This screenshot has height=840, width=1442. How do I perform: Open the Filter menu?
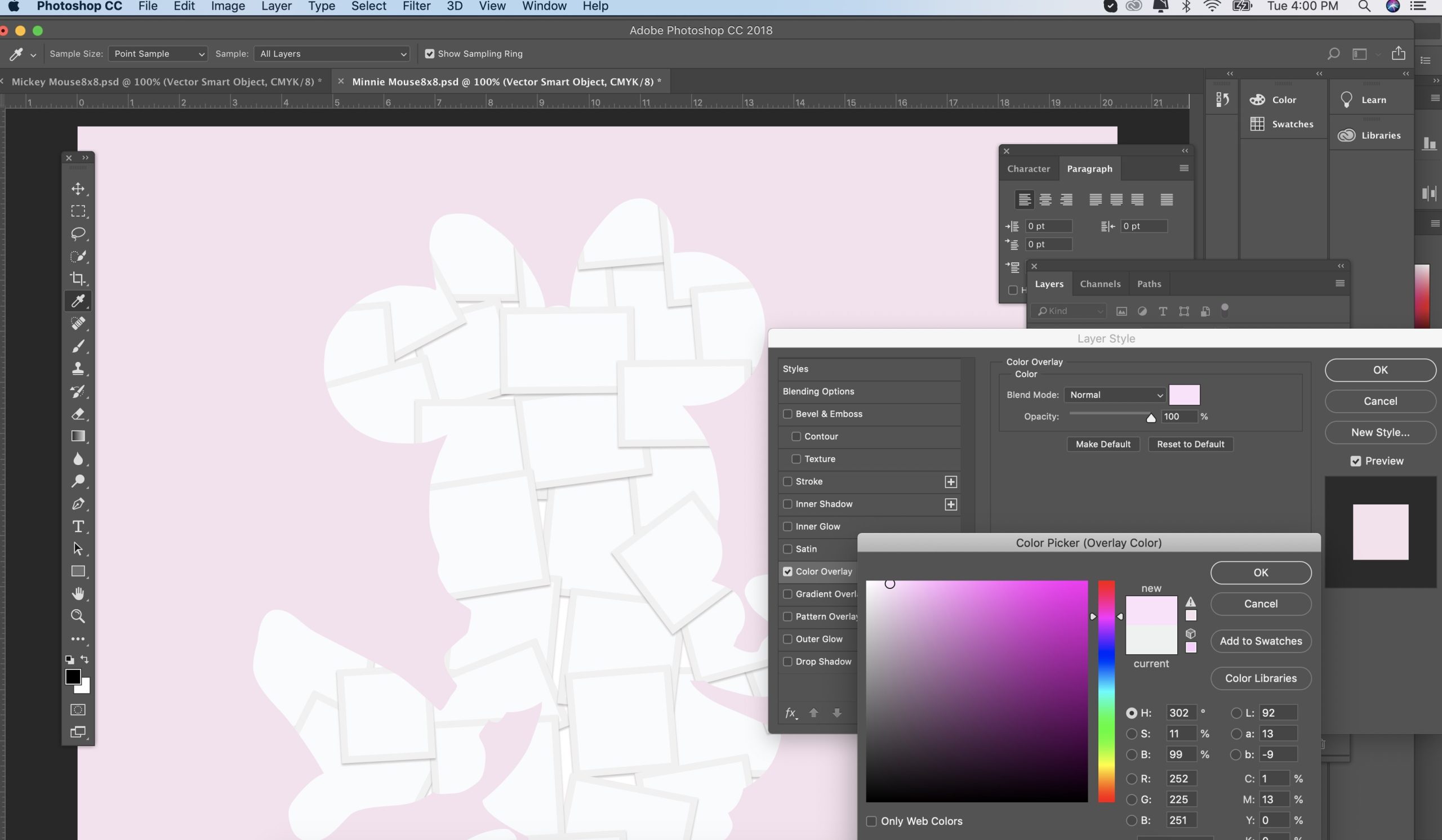pyautogui.click(x=416, y=6)
